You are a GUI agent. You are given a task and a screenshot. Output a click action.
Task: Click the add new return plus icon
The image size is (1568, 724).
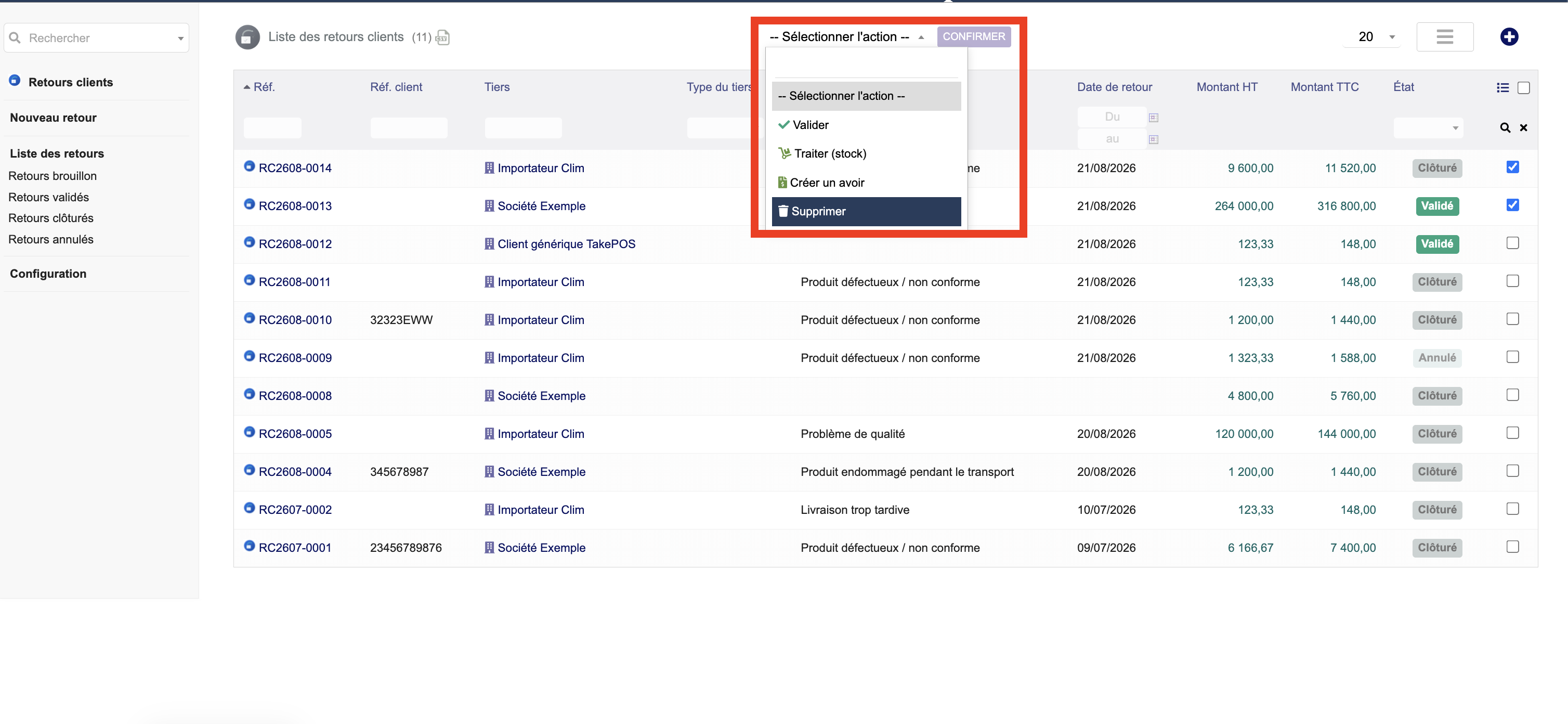coord(1509,36)
